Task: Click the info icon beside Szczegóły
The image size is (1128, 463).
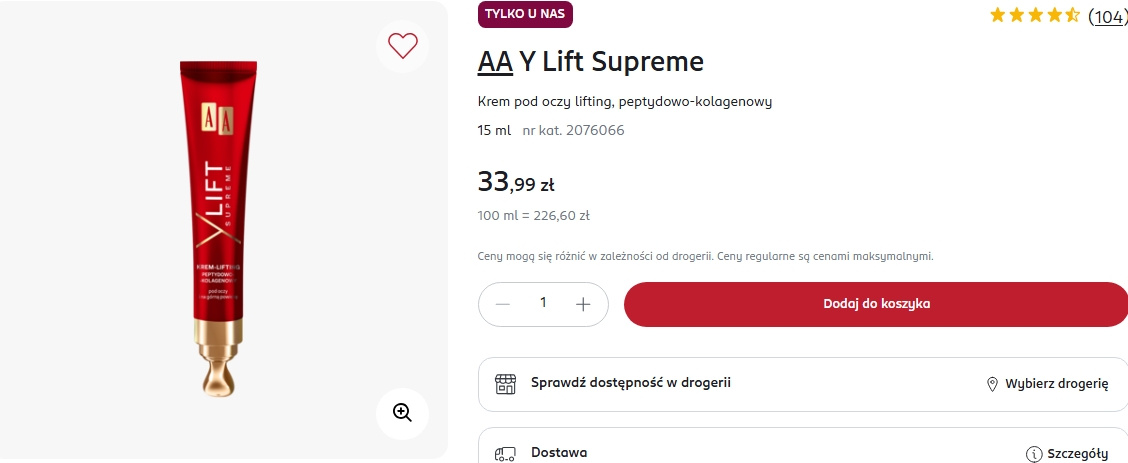Action: coord(1034,454)
